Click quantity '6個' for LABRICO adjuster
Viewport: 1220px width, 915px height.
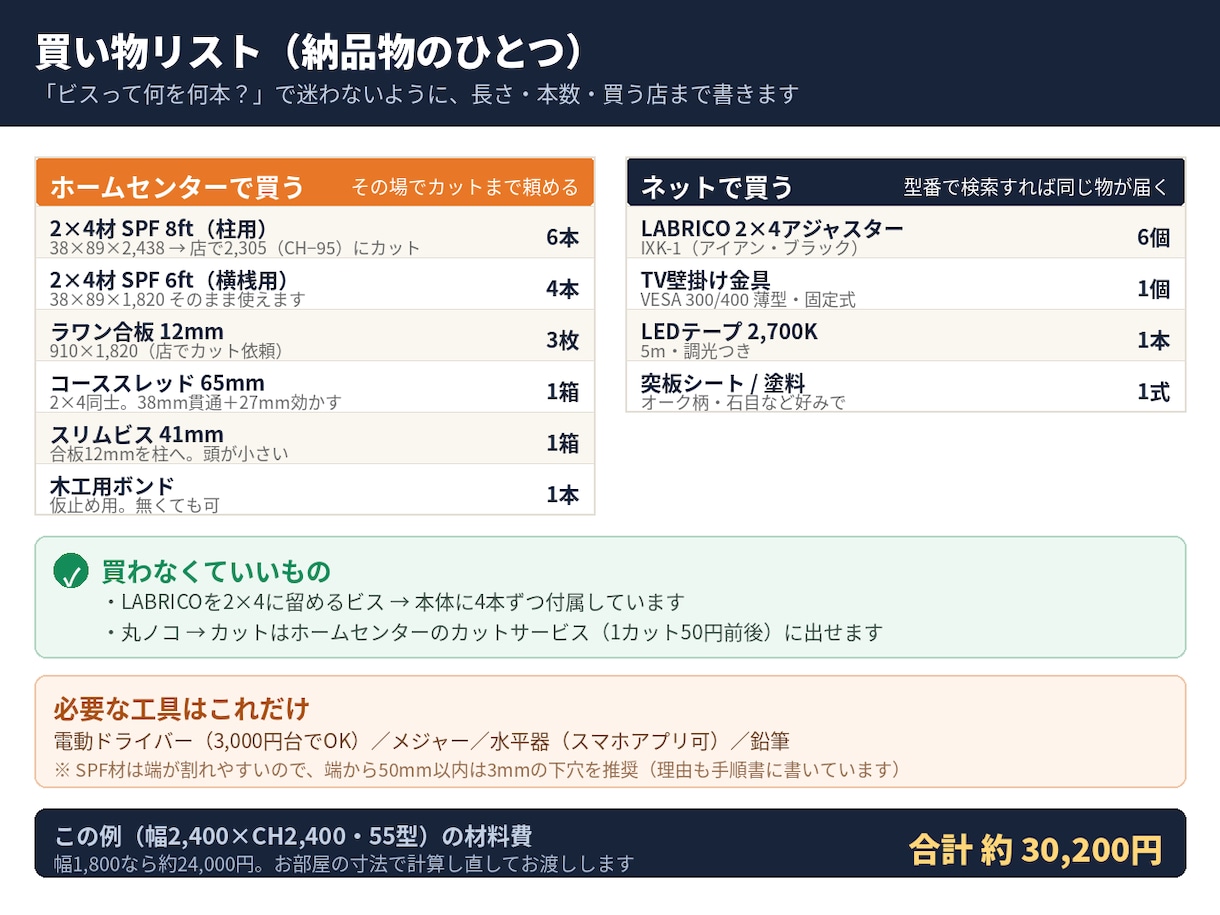(1153, 238)
